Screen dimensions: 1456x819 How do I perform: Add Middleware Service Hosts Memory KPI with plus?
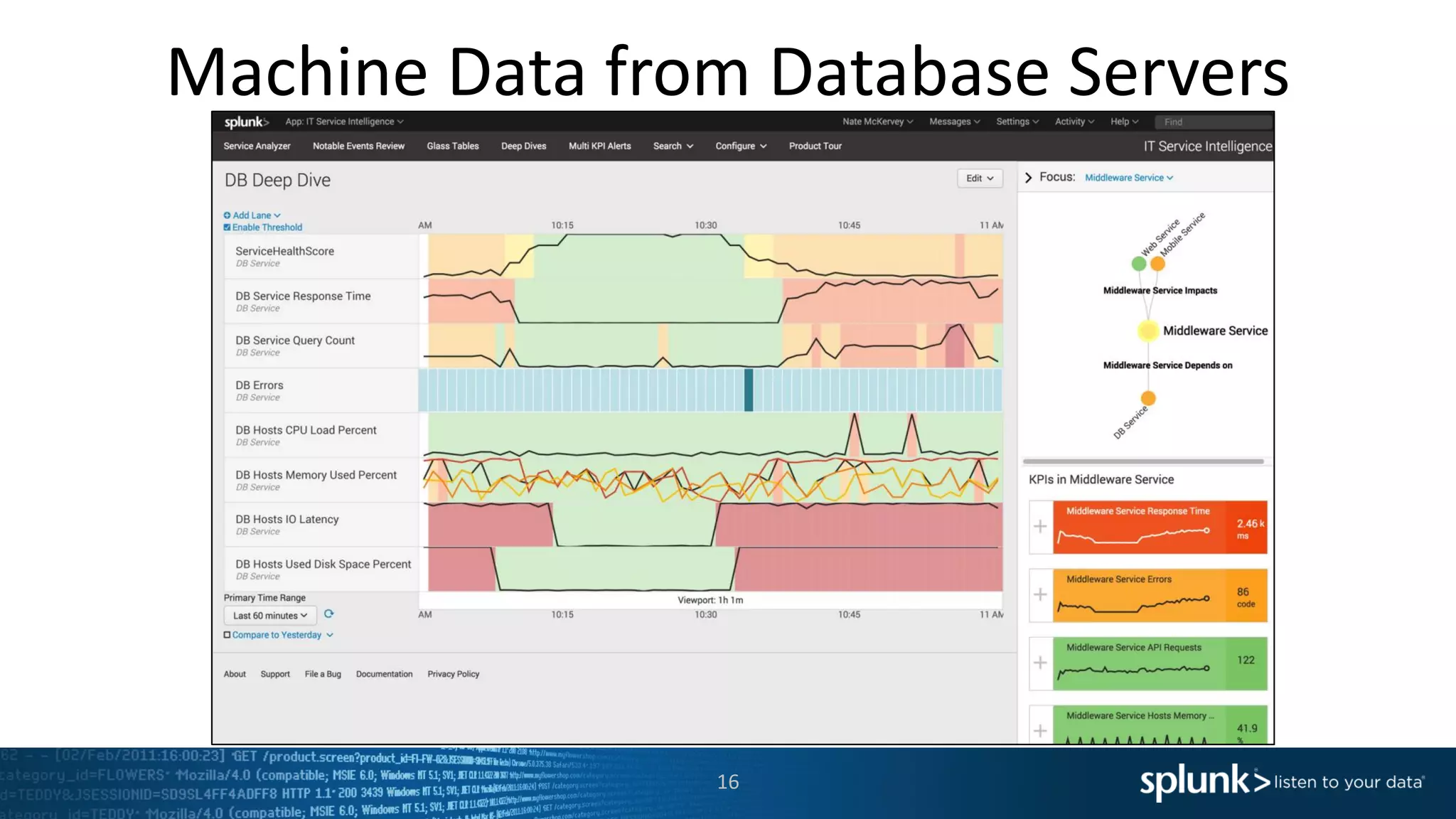(1040, 730)
